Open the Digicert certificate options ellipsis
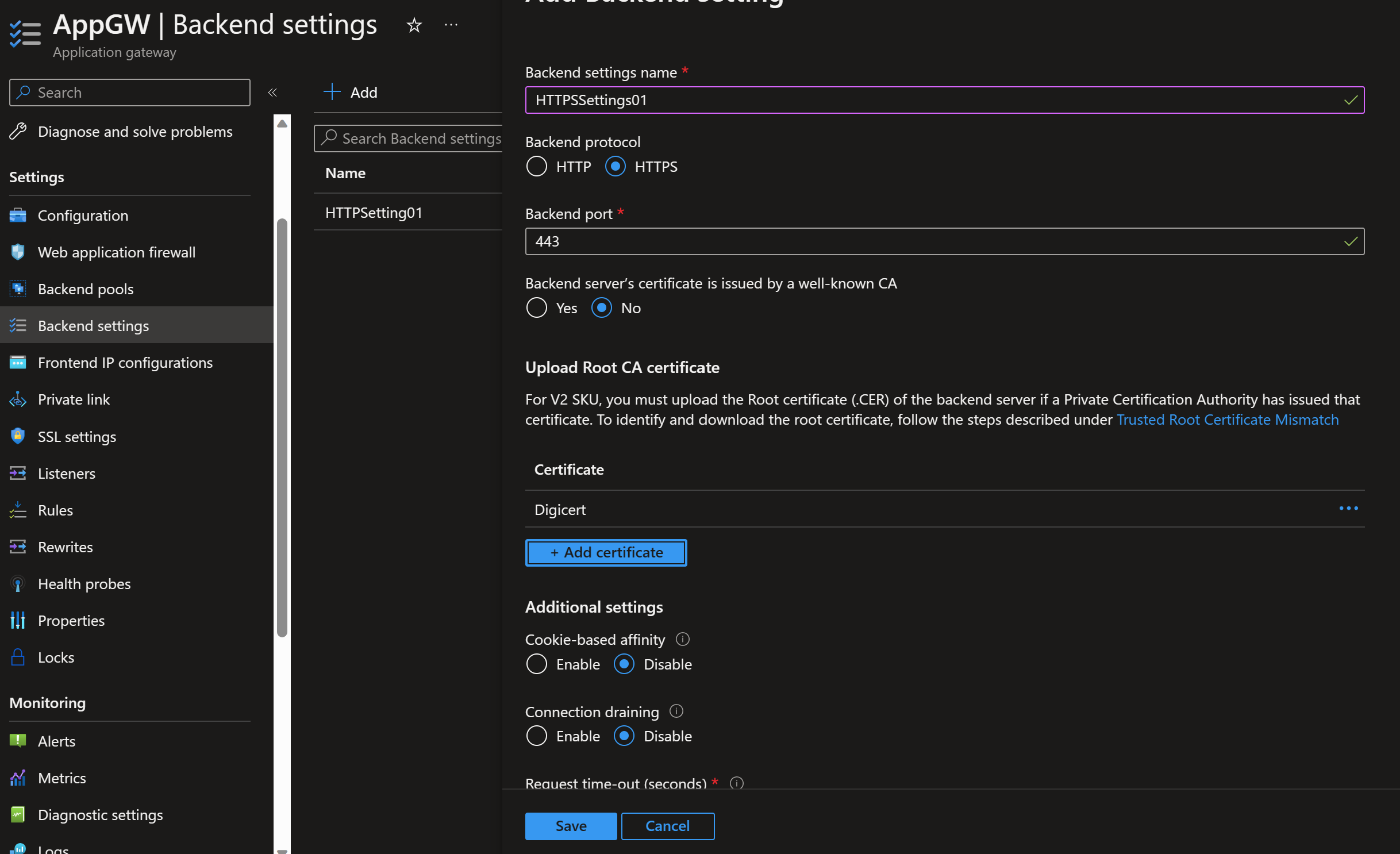This screenshot has height=854, width=1400. click(x=1348, y=509)
